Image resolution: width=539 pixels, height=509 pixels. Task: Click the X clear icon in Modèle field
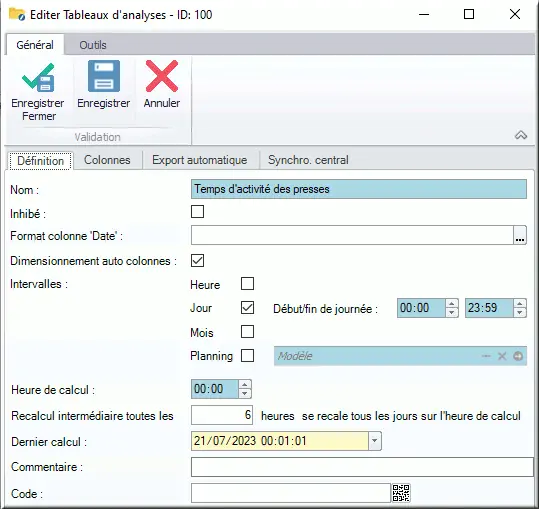(x=502, y=356)
